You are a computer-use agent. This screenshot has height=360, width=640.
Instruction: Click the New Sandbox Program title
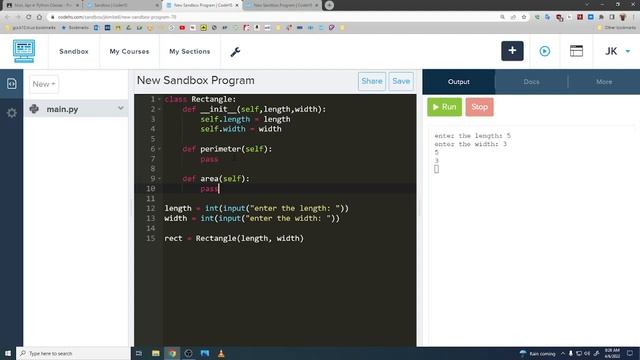tap(196, 80)
